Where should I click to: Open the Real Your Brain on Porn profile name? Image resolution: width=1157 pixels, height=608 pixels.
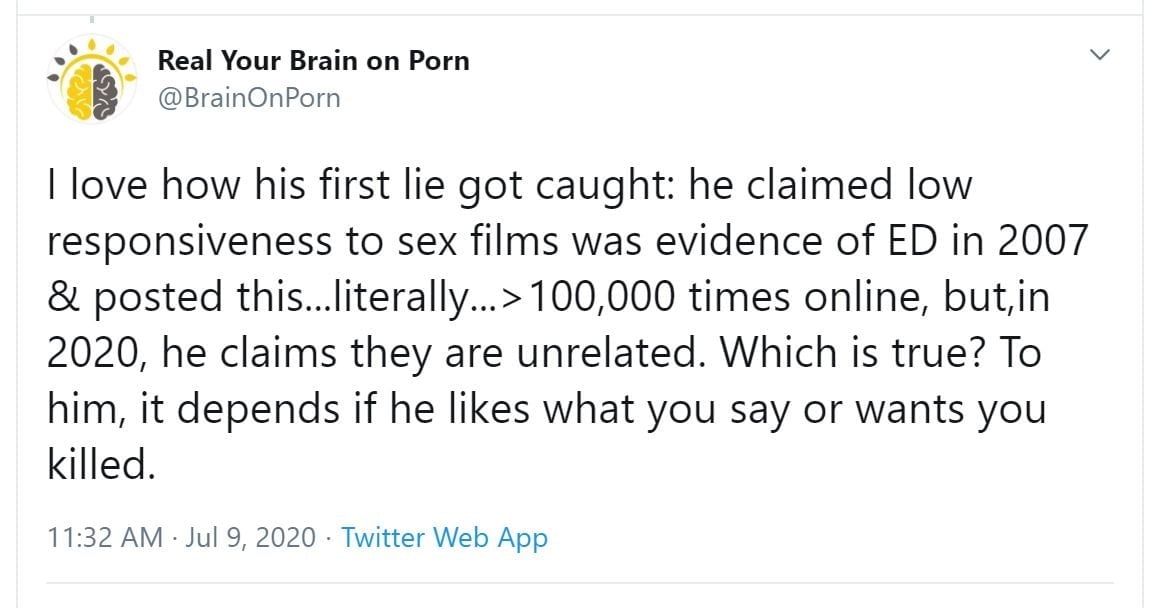[313, 61]
